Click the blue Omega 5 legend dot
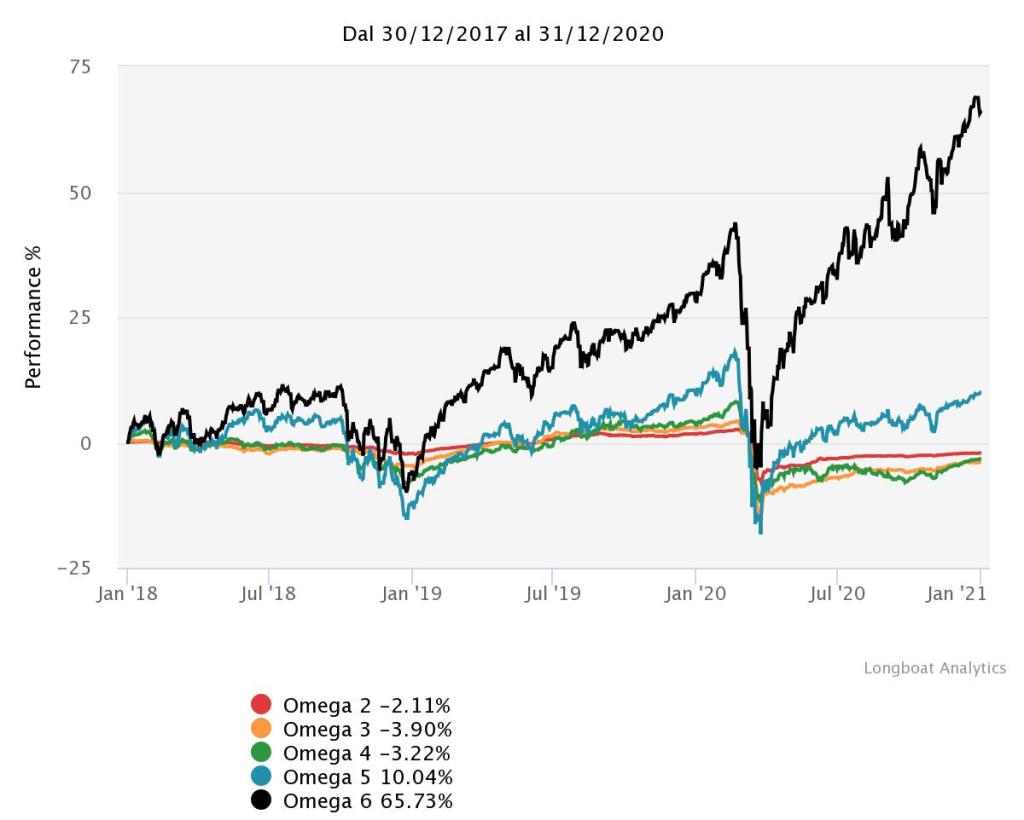This screenshot has width=1024, height=820. click(261, 776)
